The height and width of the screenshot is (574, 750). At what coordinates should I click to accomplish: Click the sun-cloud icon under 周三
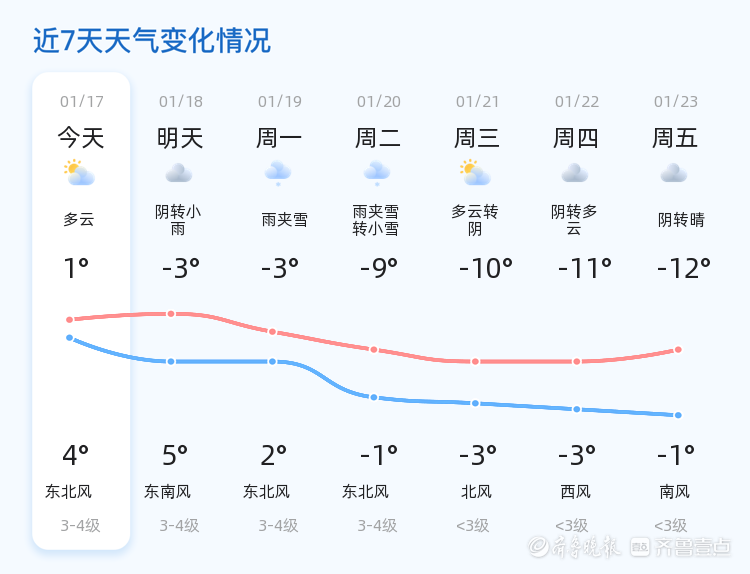[x=475, y=174]
